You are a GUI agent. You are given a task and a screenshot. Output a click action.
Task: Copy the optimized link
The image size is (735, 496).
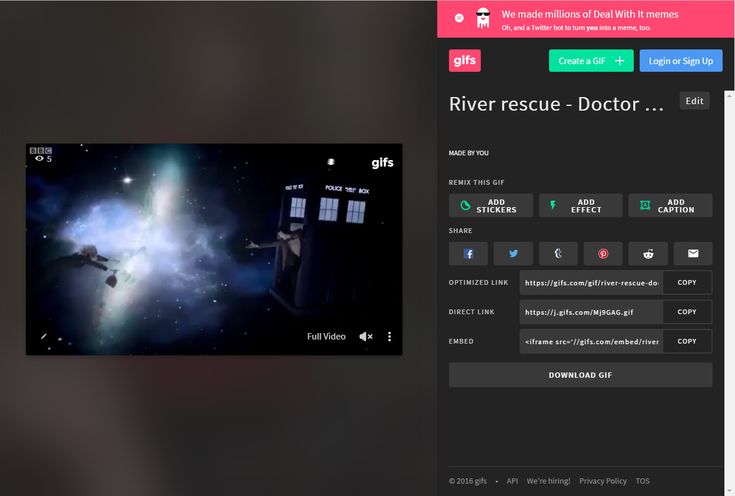coord(687,283)
